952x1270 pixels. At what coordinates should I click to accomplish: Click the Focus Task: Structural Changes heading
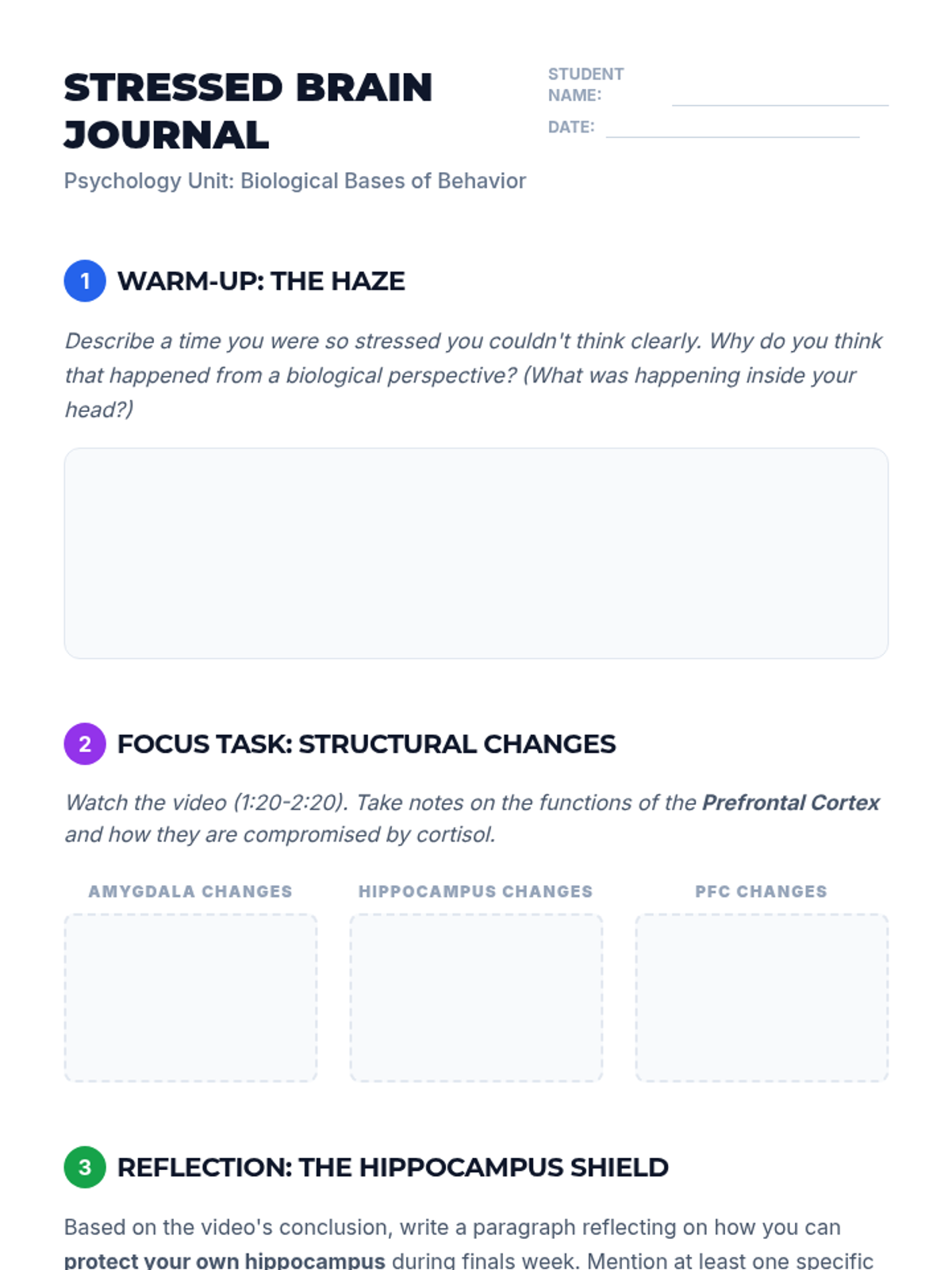366,744
